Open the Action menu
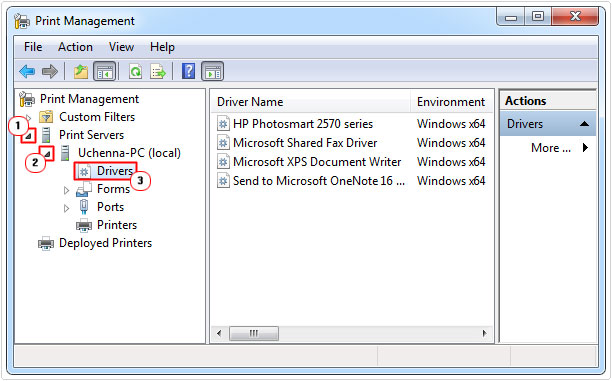 coord(75,47)
